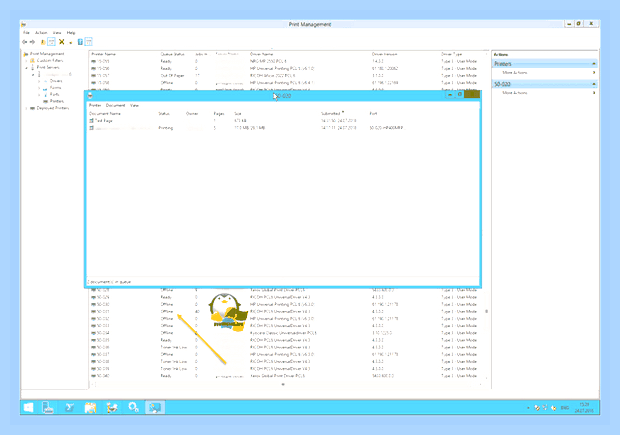Screen dimensions: 620x435
Task: Open the File menu in Print Management
Action: click(x=26, y=33)
